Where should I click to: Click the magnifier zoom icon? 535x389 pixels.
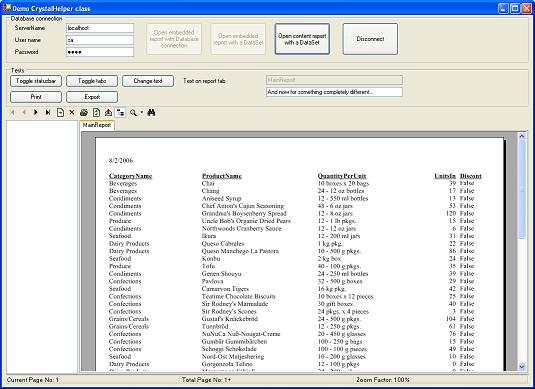click(x=133, y=112)
